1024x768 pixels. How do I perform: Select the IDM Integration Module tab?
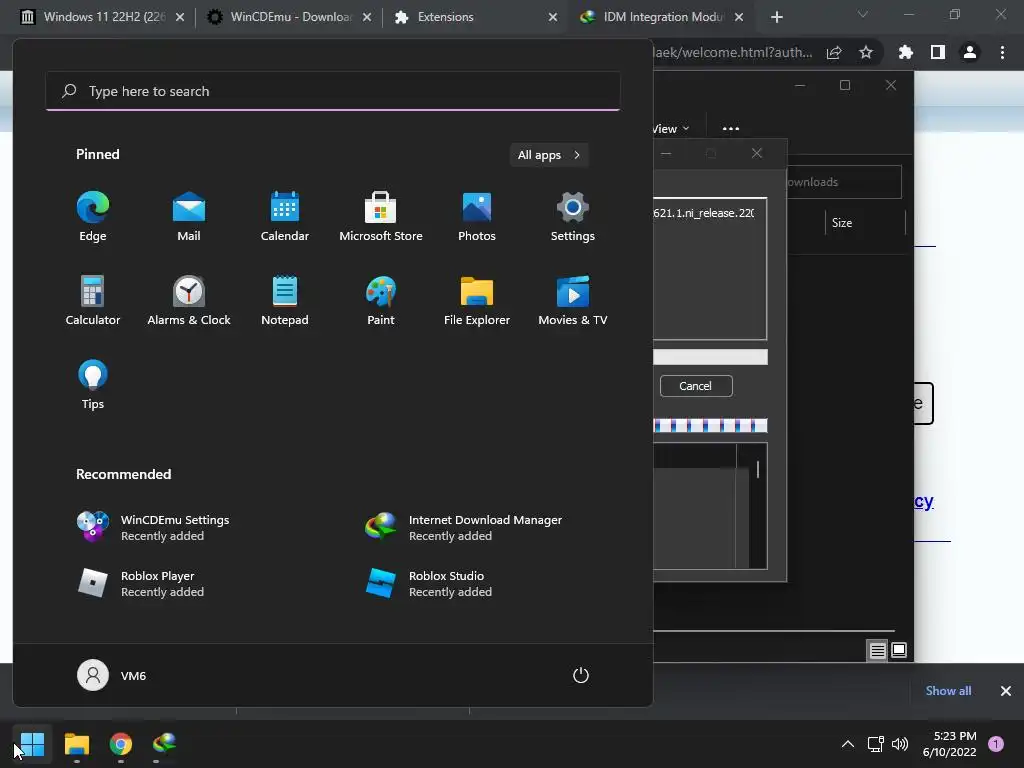coord(661,17)
